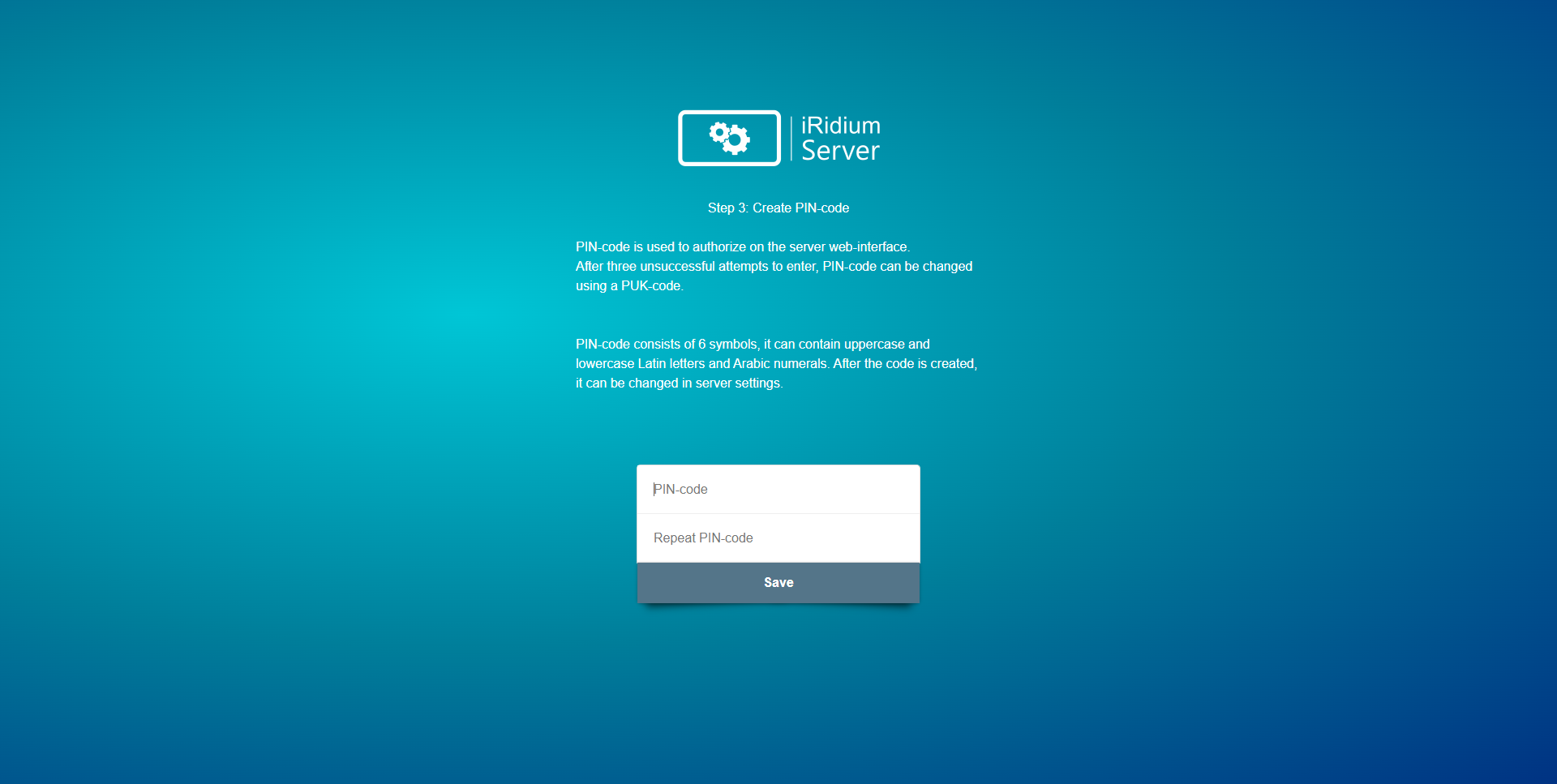The image size is (1557, 784).
Task: Click the 'lowercase Latin letters and Arabic numerals' line
Action: click(776, 363)
